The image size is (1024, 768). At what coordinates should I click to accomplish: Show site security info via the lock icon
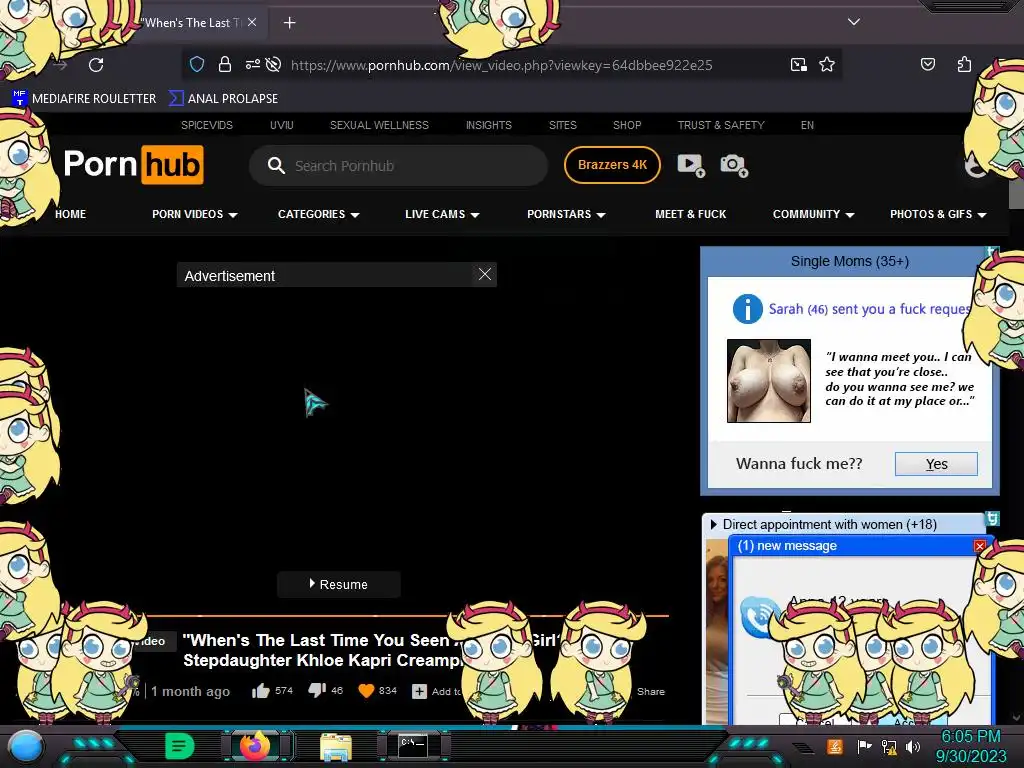click(225, 64)
